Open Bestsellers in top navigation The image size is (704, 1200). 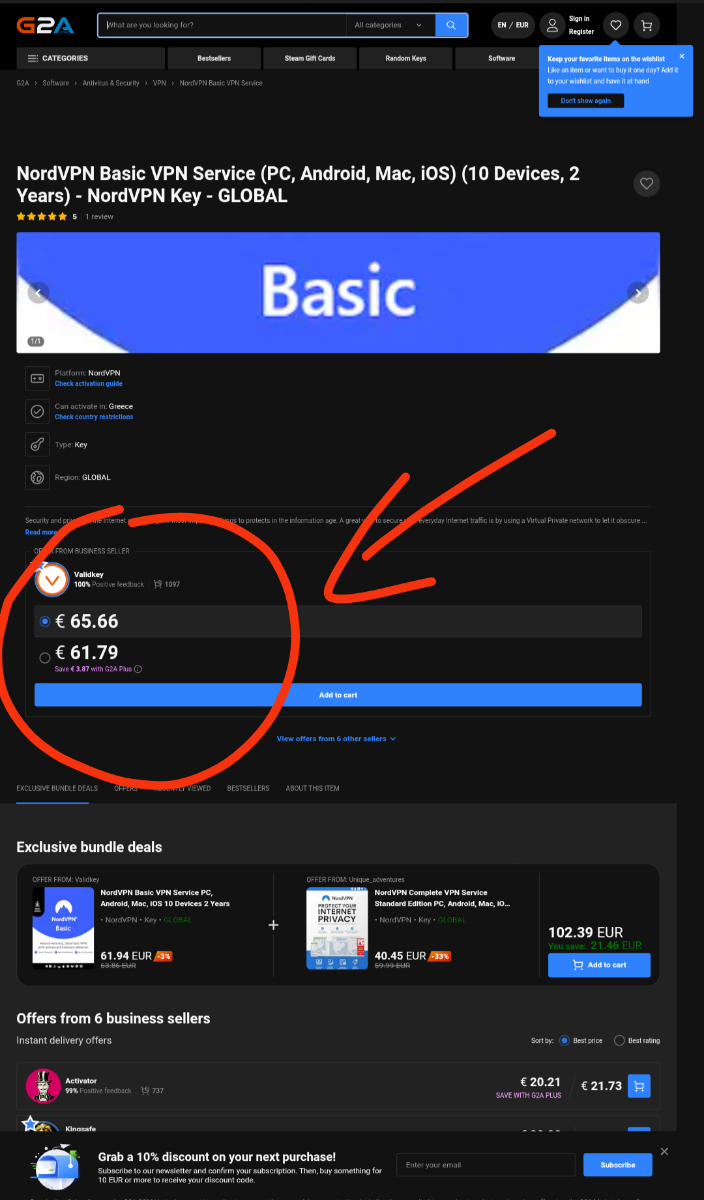(x=214, y=58)
